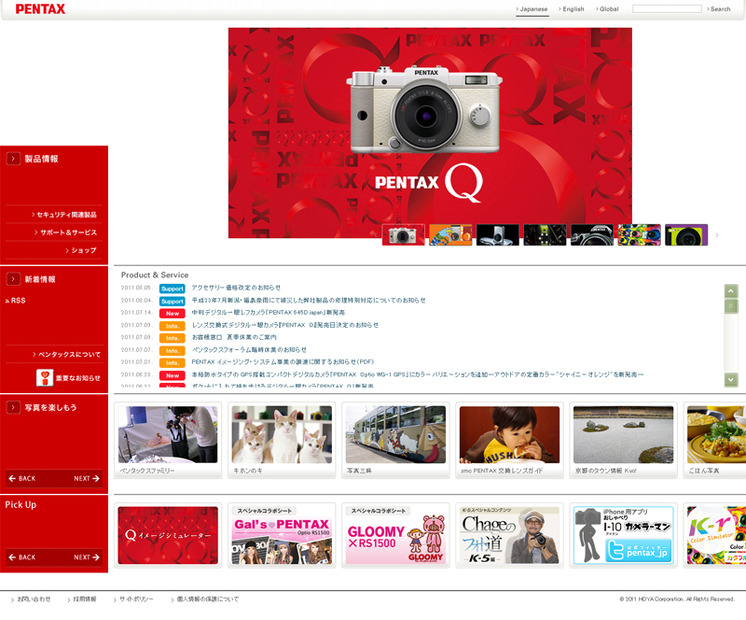Click the PENTAX logo in the header
746x620 pixels.
tap(40, 9)
